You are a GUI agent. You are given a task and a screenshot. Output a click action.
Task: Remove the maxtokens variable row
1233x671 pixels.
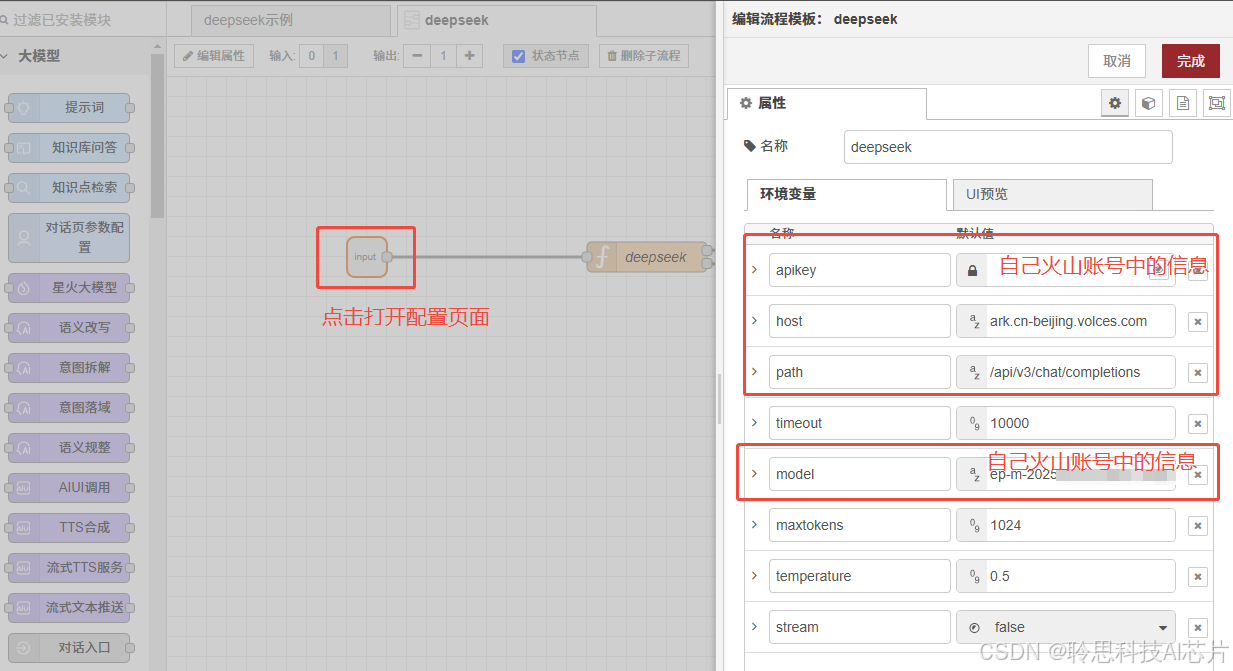(x=1198, y=525)
